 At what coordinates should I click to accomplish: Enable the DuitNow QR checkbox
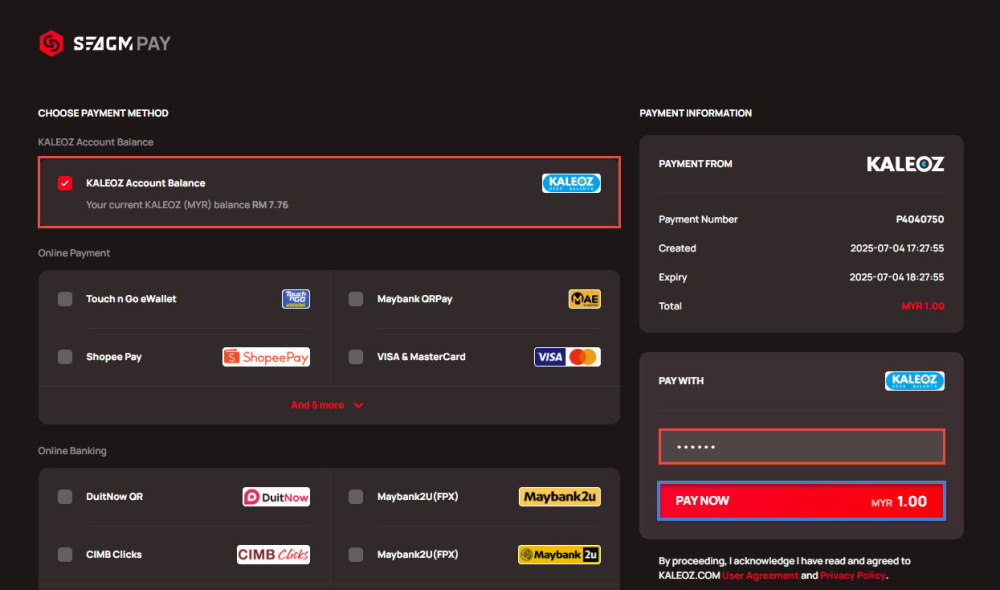click(65, 497)
